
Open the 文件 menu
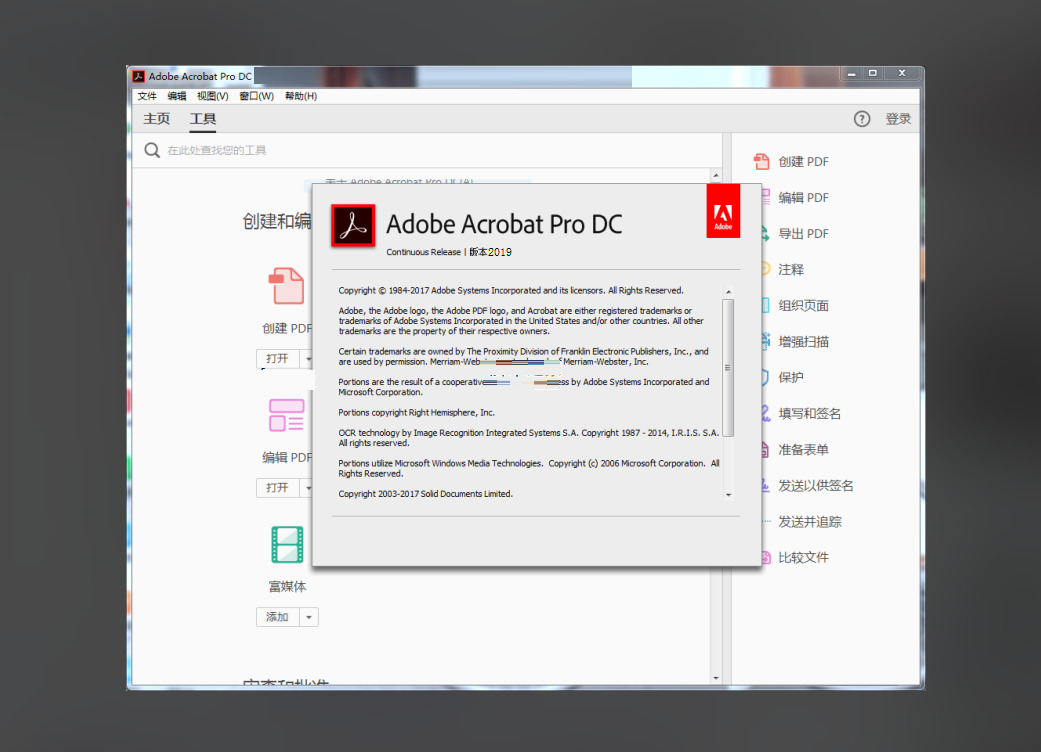[x=147, y=96]
